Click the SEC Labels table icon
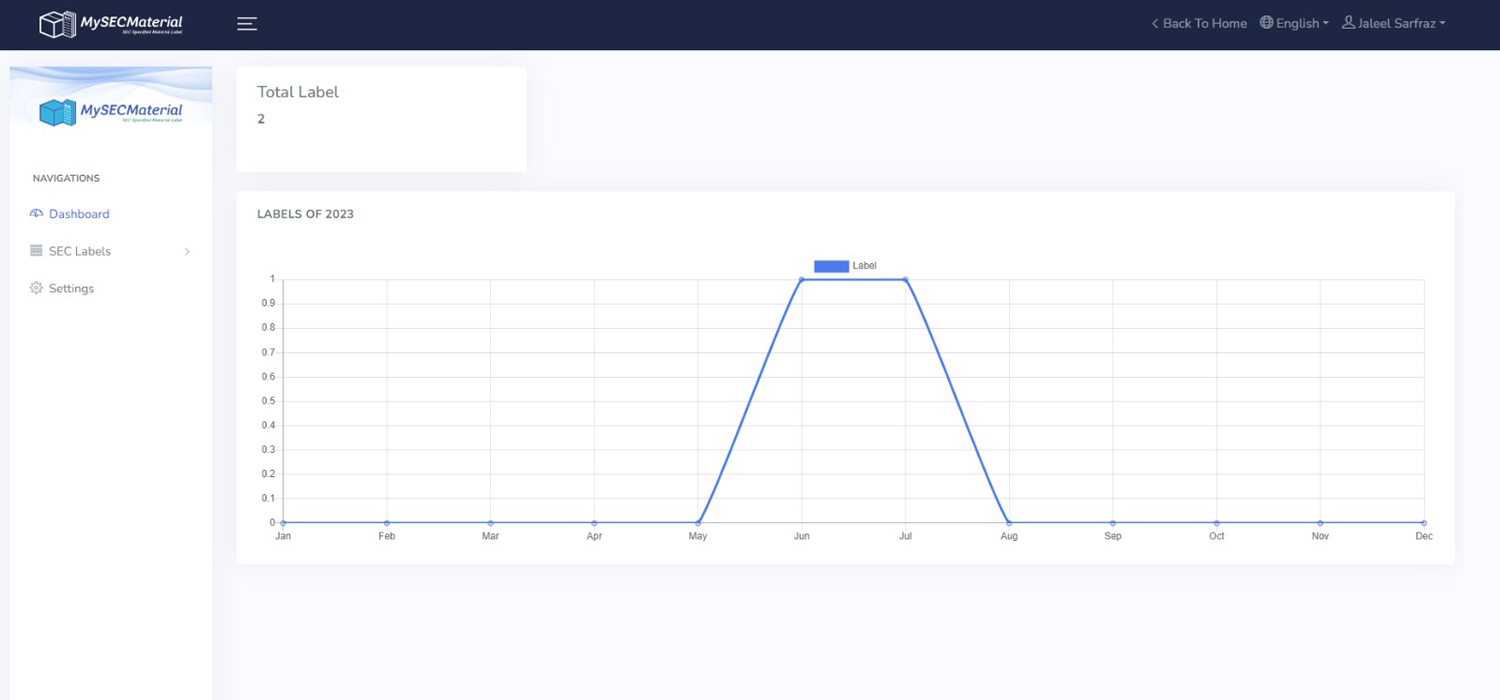Viewport: 1500px width, 700px height. pos(37,251)
